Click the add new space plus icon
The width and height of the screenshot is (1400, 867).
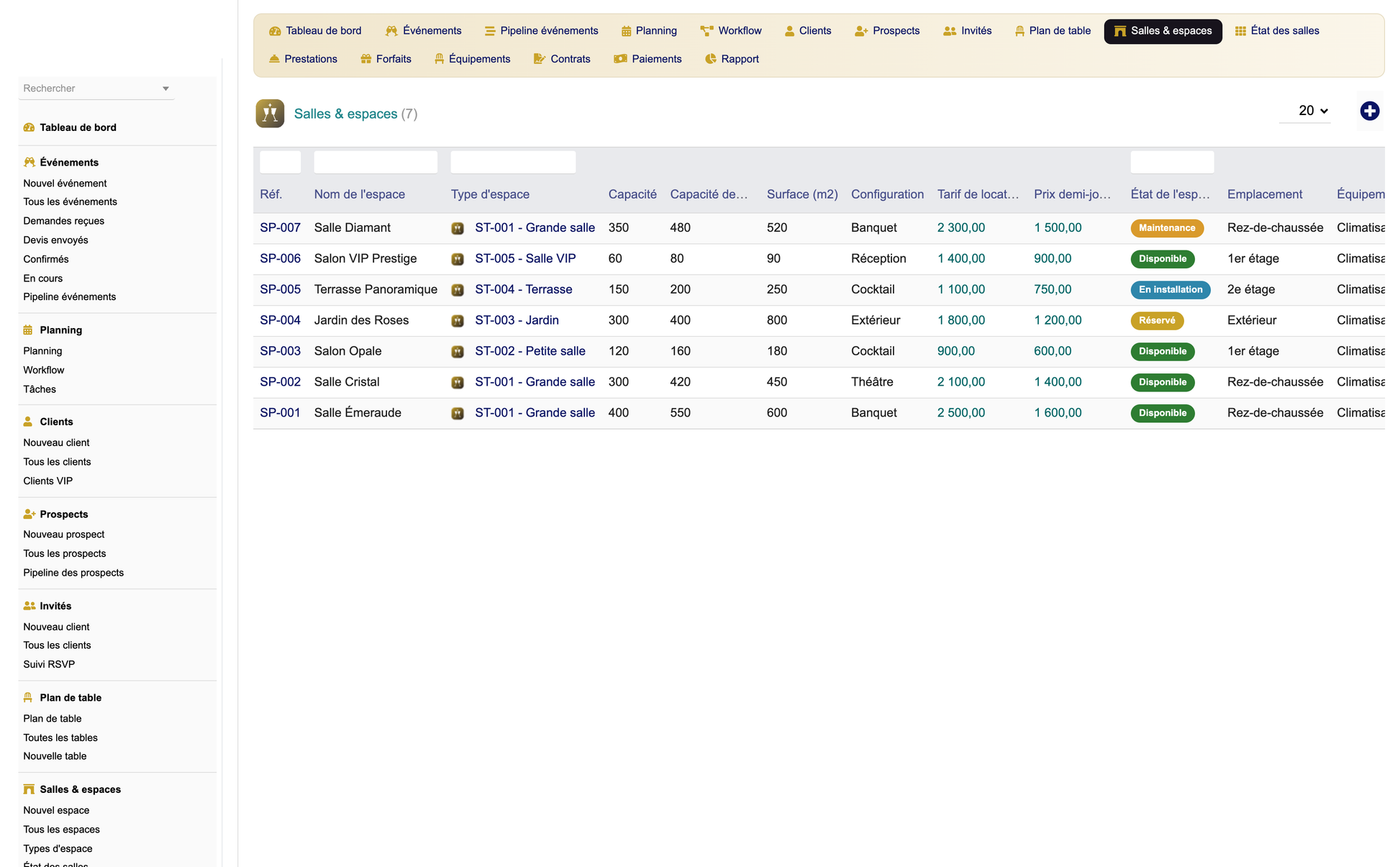[x=1369, y=111]
